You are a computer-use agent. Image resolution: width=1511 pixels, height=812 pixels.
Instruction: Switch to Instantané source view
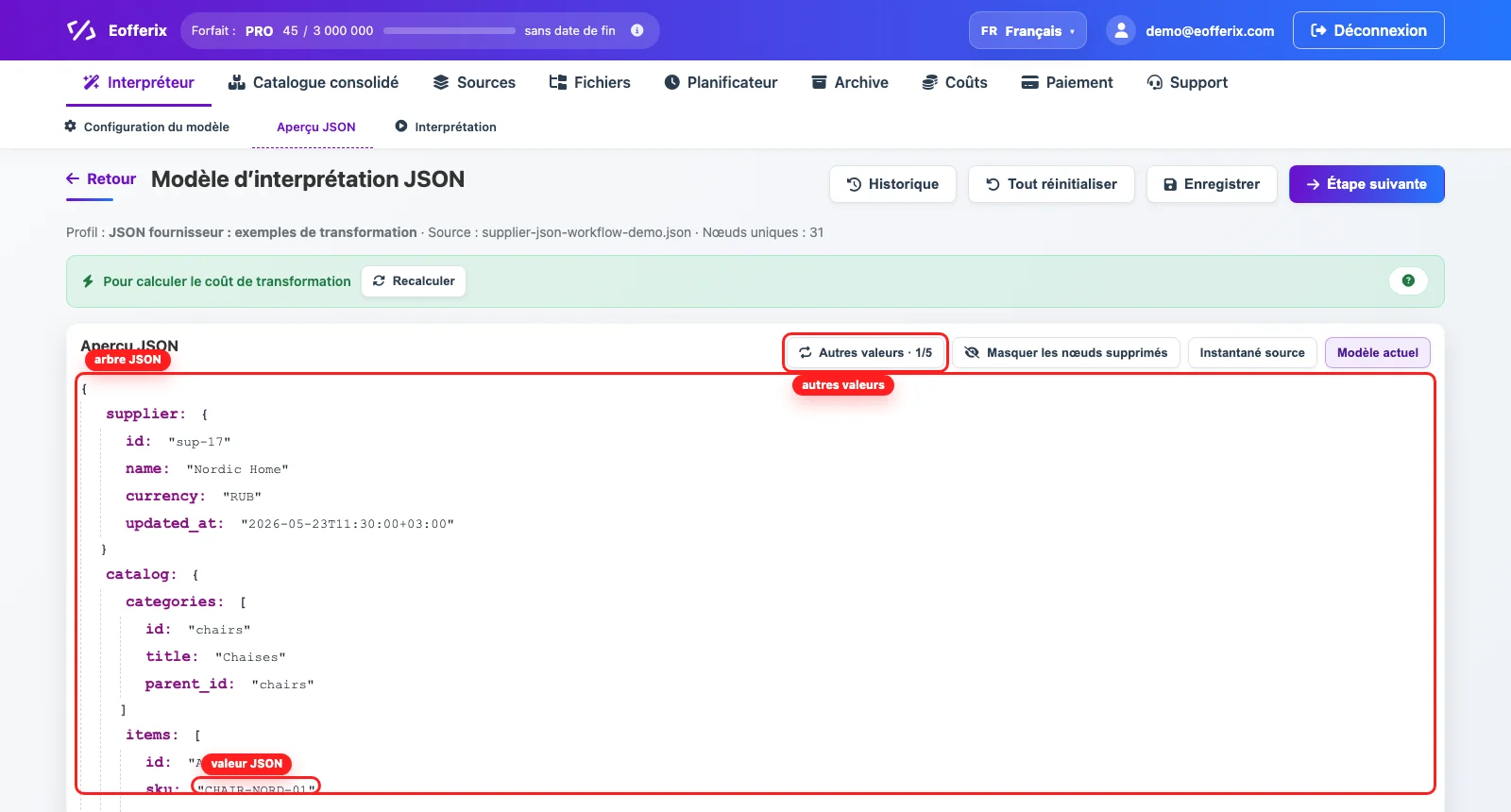pyautogui.click(x=1252, y=353)
